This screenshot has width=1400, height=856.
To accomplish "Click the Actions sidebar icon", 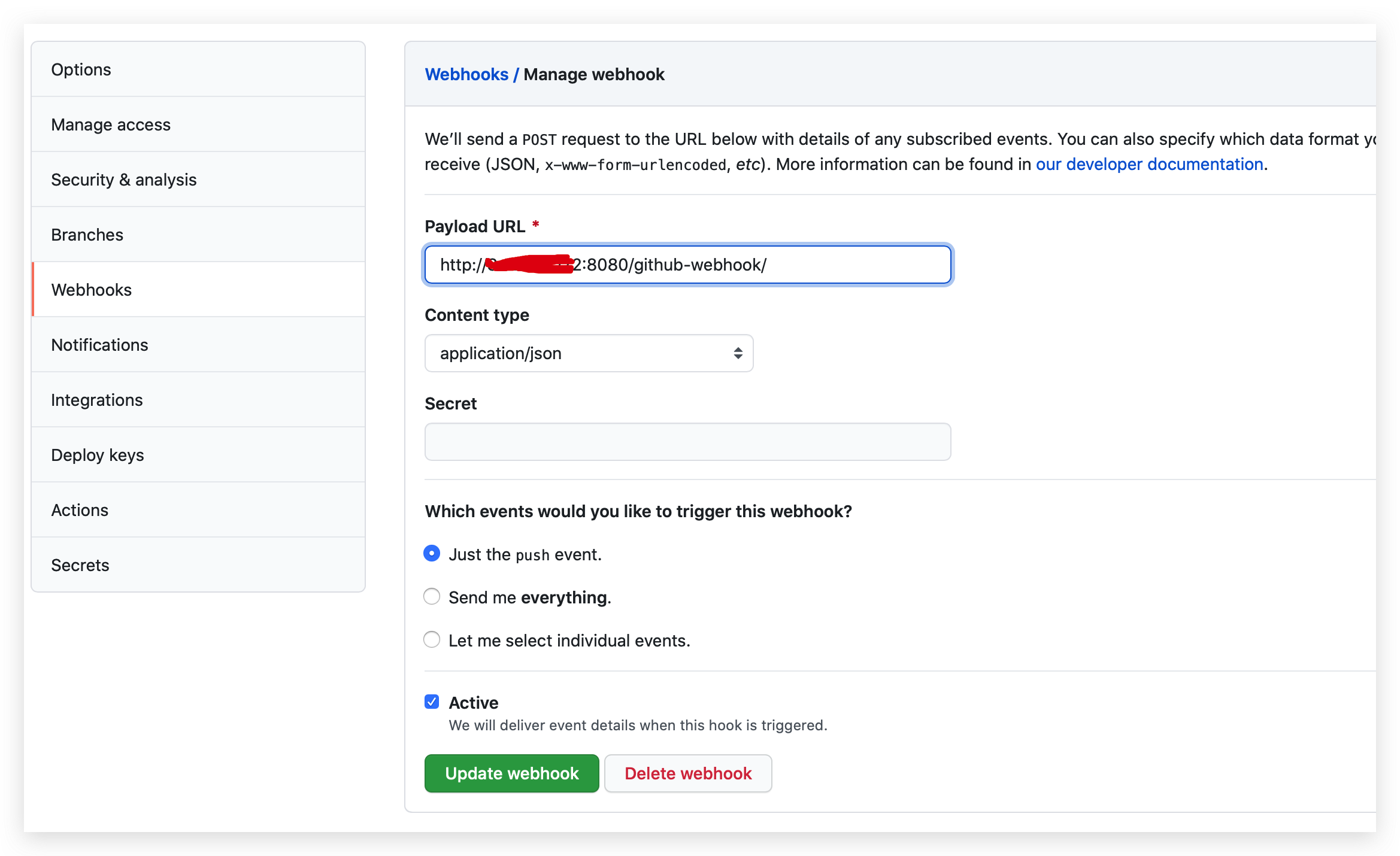I will click(x=80, y=510).
